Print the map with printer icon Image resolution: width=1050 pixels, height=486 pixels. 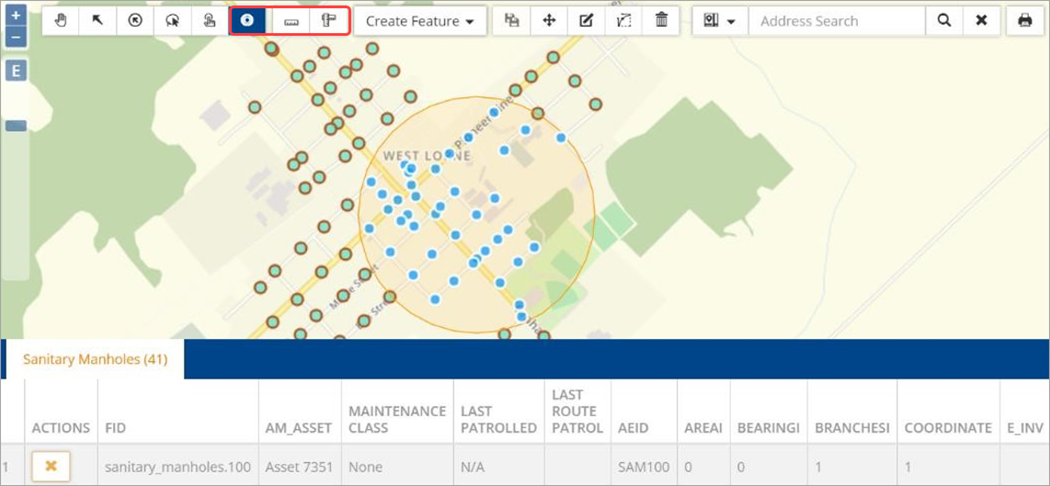pos(1025,21)
